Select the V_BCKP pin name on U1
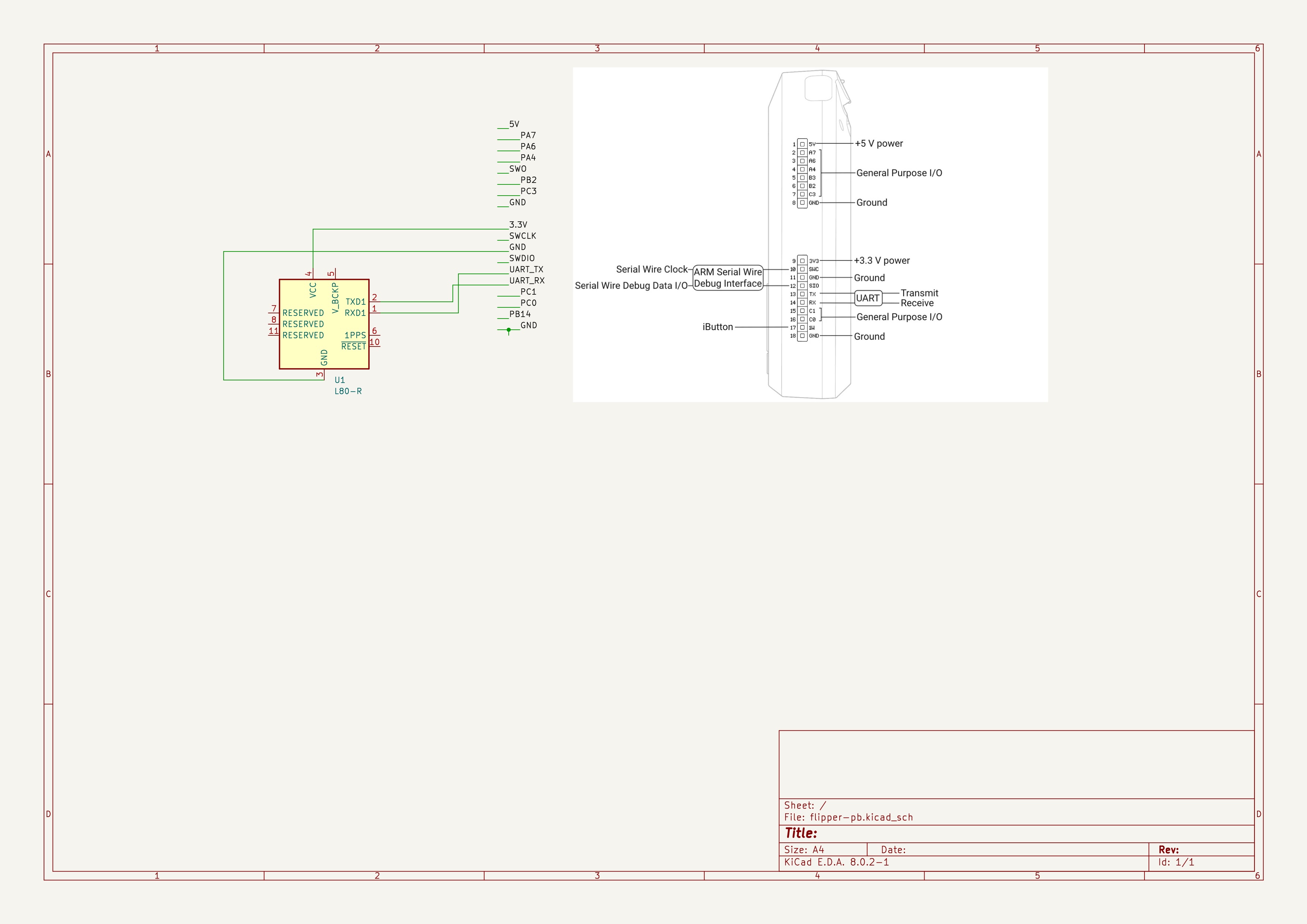This screenshot has width=1307, height=924. coord(335,298)
